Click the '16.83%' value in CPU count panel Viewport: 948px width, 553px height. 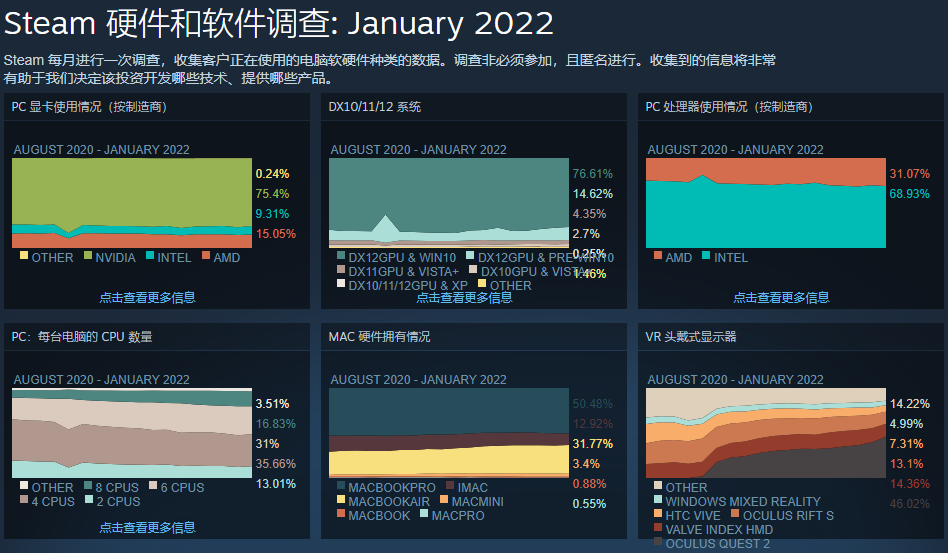click(276, 424)
